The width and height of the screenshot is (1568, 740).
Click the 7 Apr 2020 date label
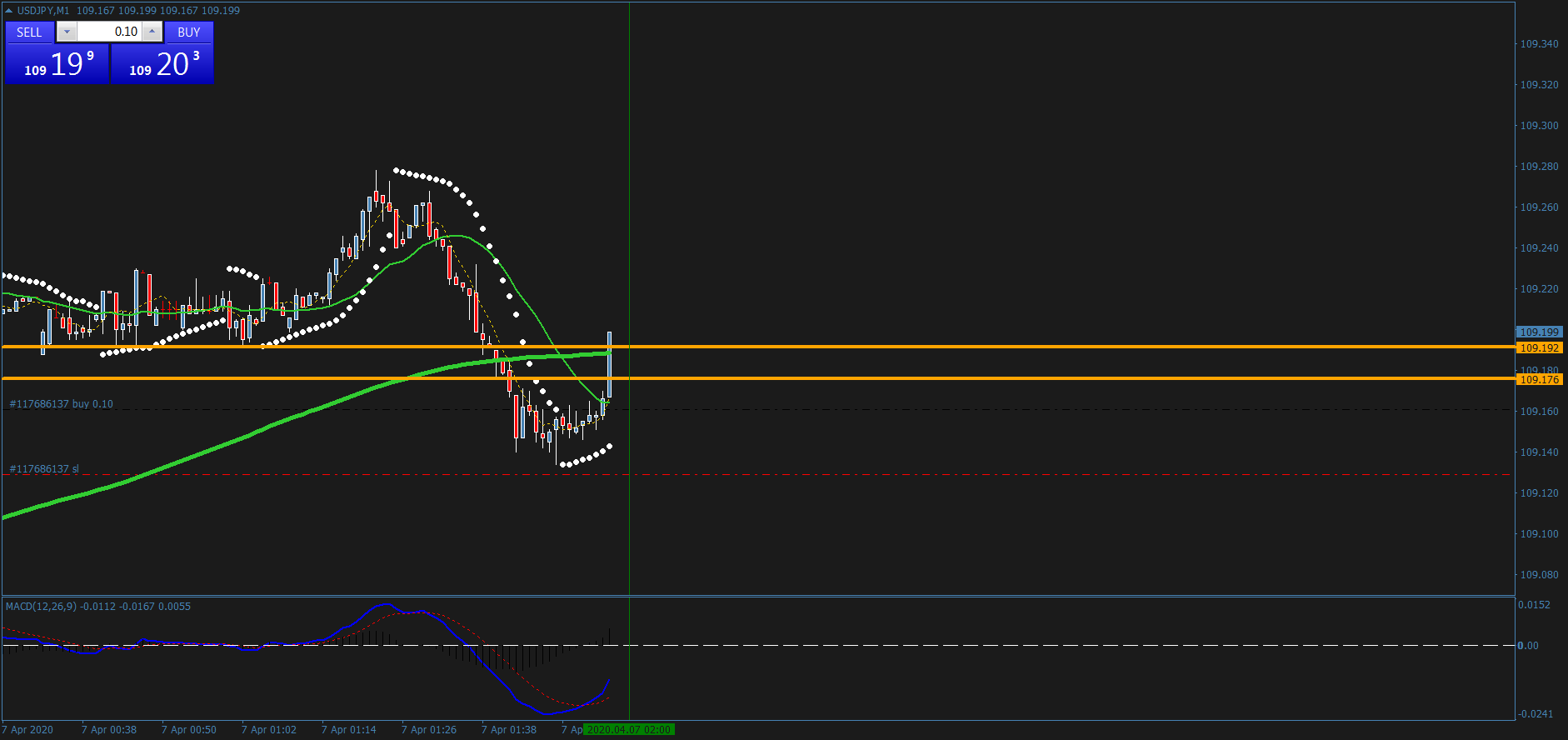[x=27, y=730]
